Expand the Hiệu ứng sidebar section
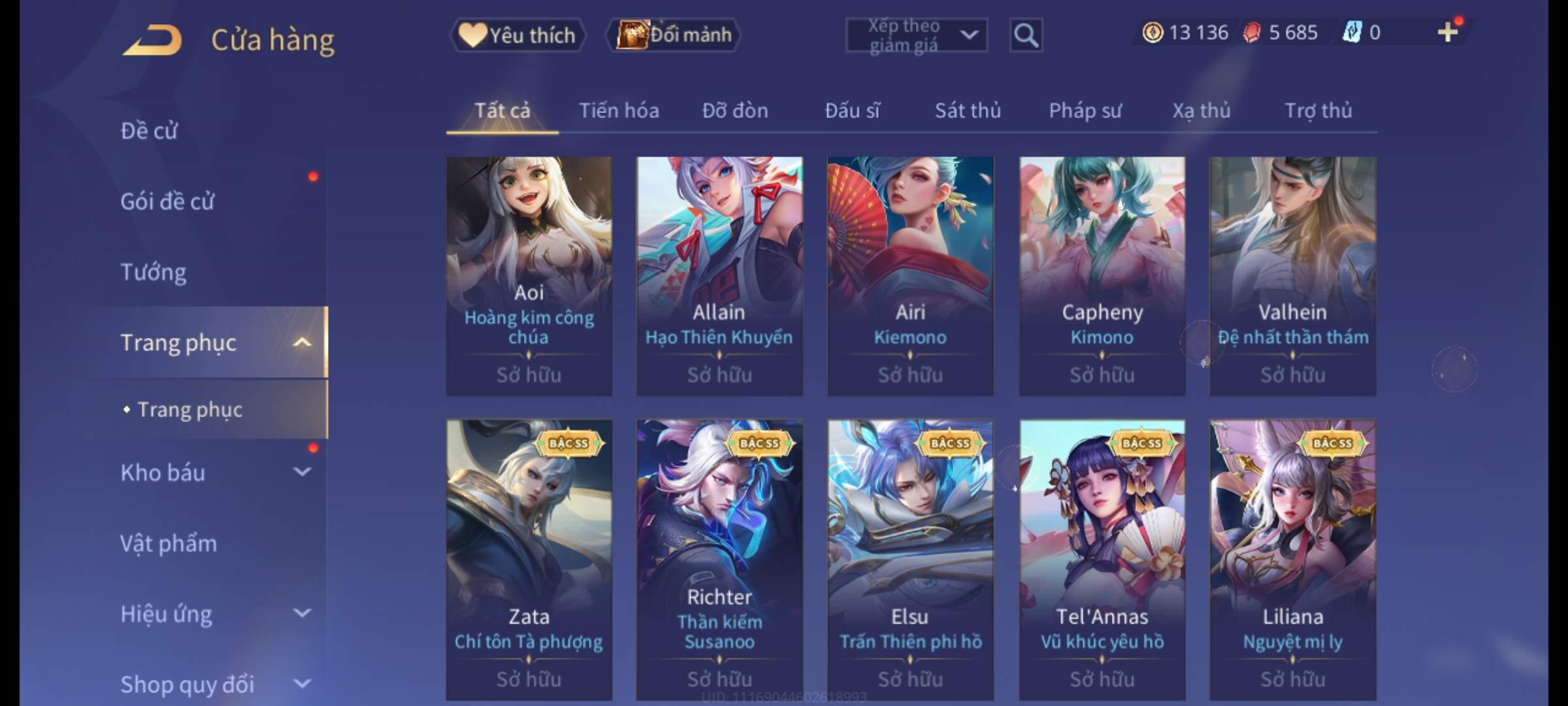Viewport: 1568px width, 706px height. coord(302,613)
